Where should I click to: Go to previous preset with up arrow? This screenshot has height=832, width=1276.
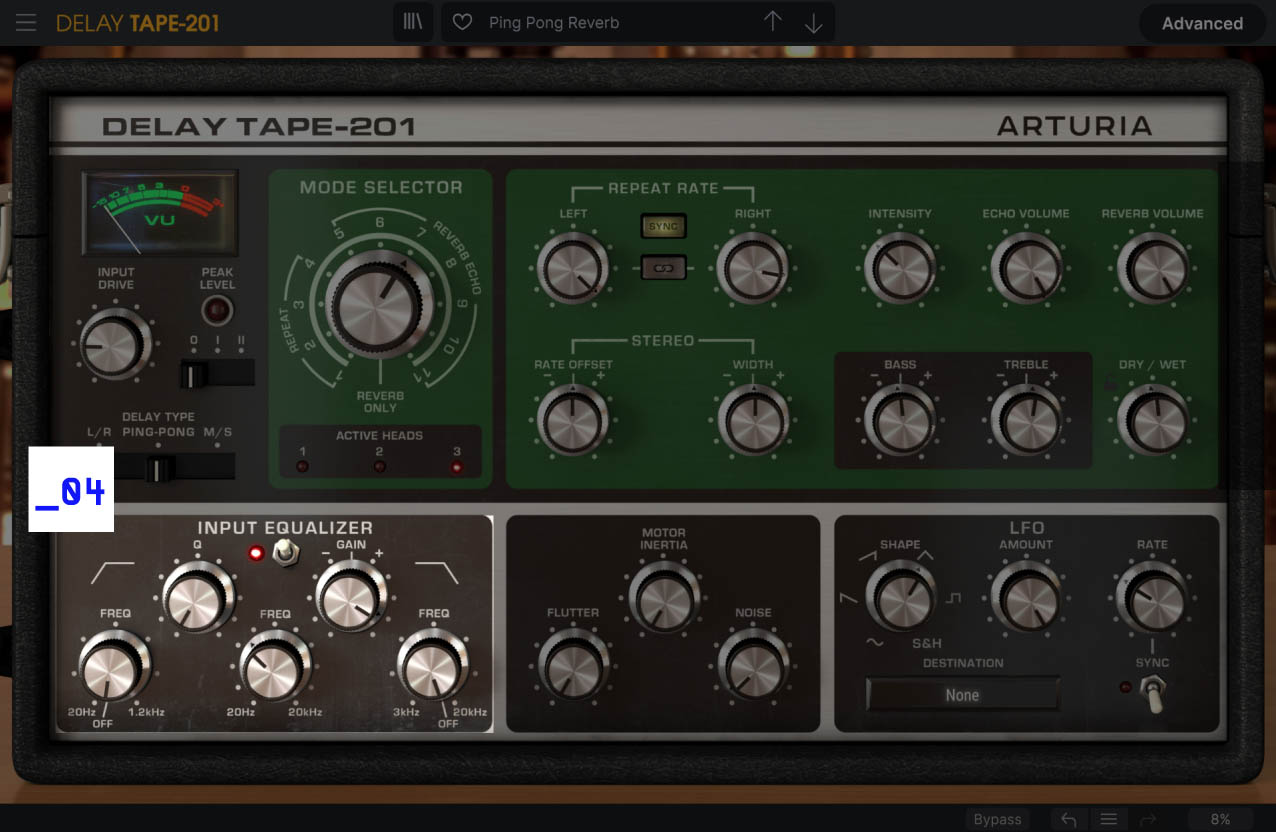point(773,22)
